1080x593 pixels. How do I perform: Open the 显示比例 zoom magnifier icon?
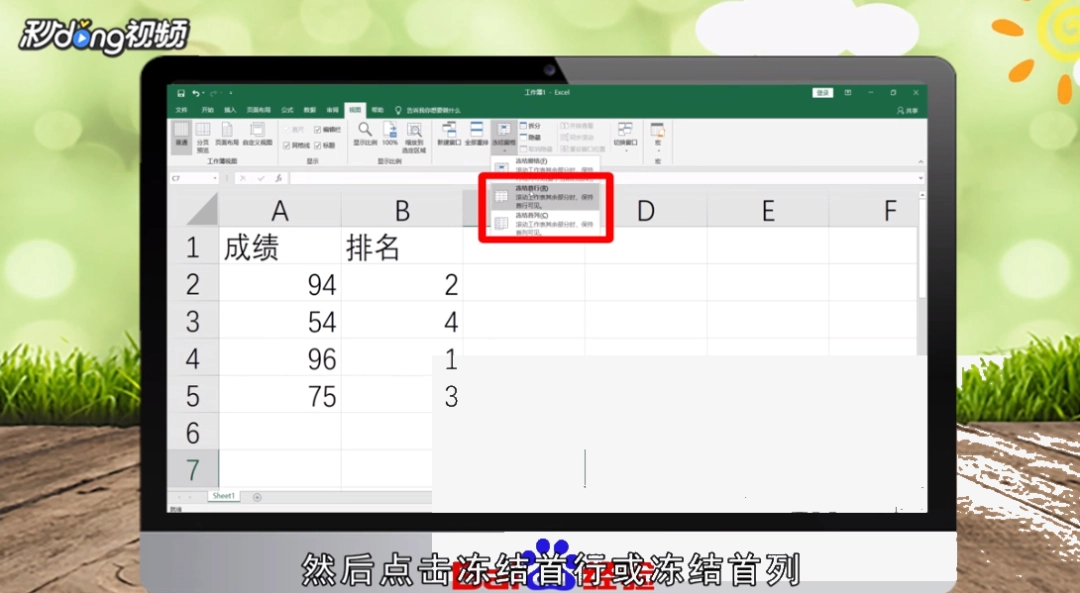(365, 134)
